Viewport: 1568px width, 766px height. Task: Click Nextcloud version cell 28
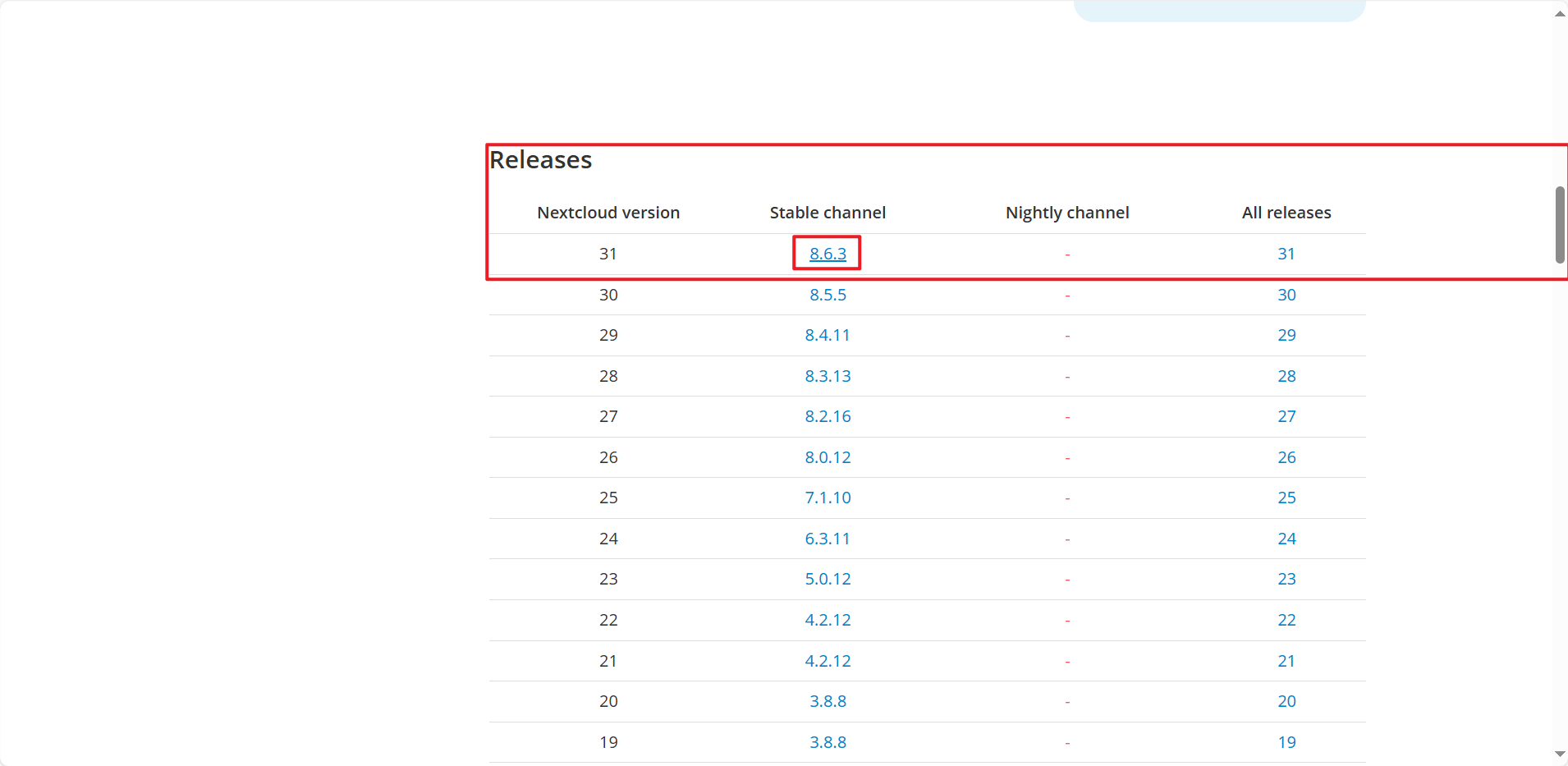tap(608, 376)
